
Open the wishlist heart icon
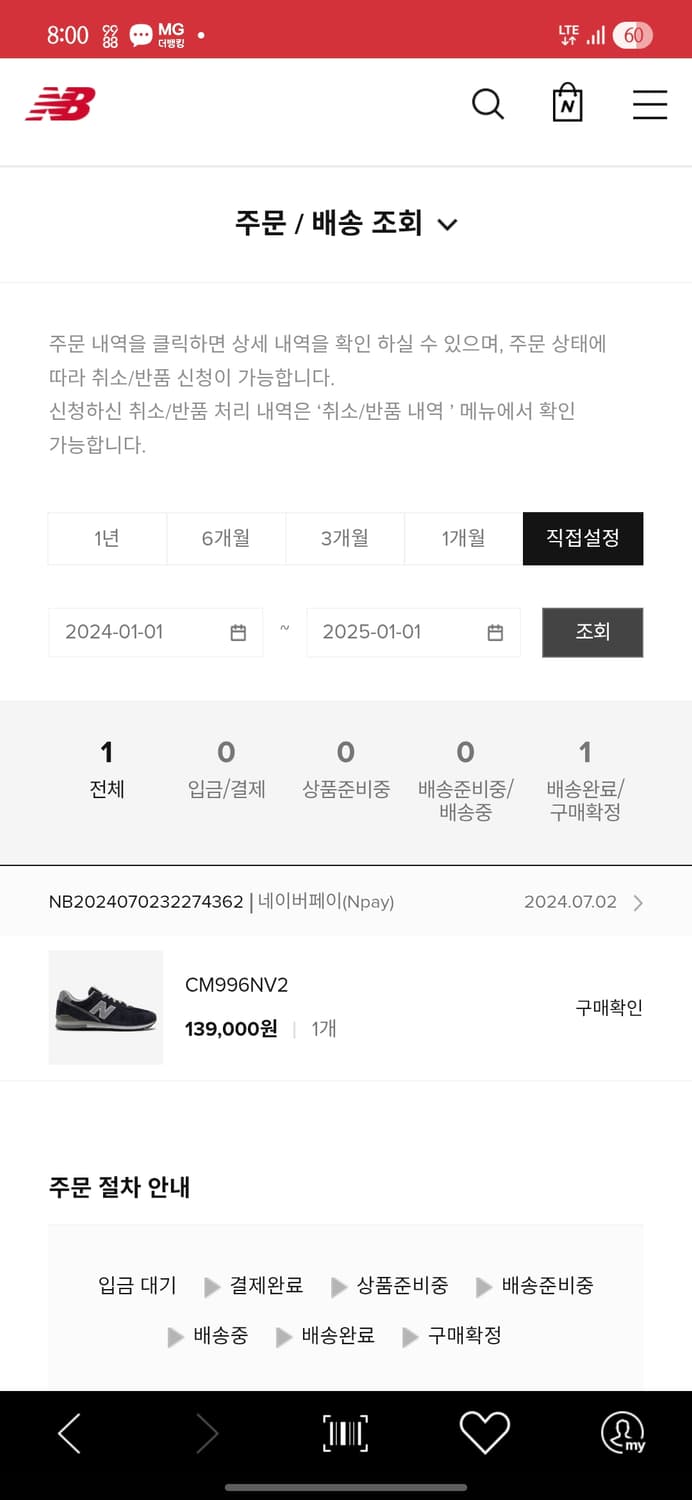[484, 1432]
